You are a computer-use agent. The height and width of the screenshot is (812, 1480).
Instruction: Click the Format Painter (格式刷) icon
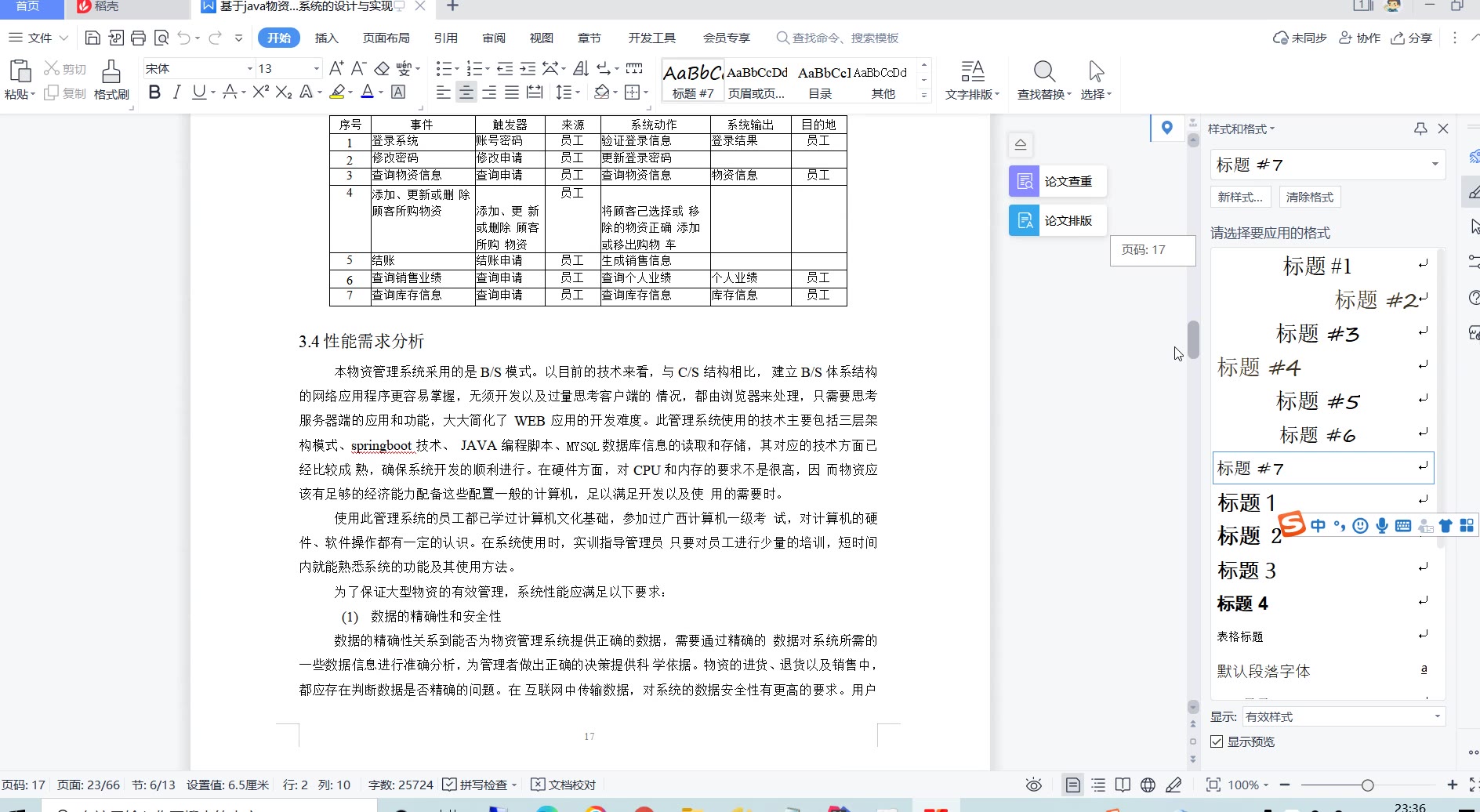[111, 80]
